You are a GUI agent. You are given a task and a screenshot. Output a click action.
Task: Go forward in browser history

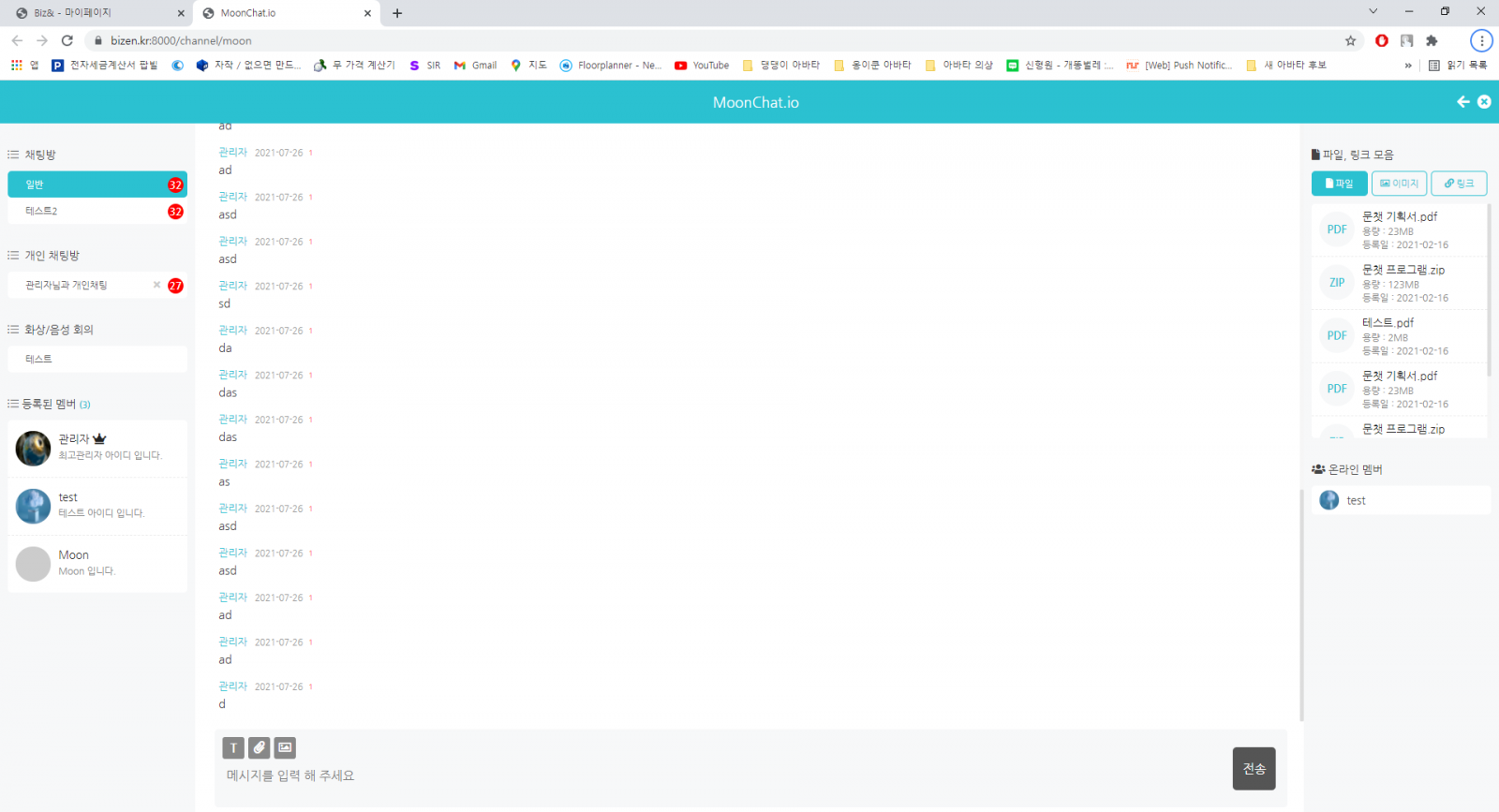[x=42, y=40]
